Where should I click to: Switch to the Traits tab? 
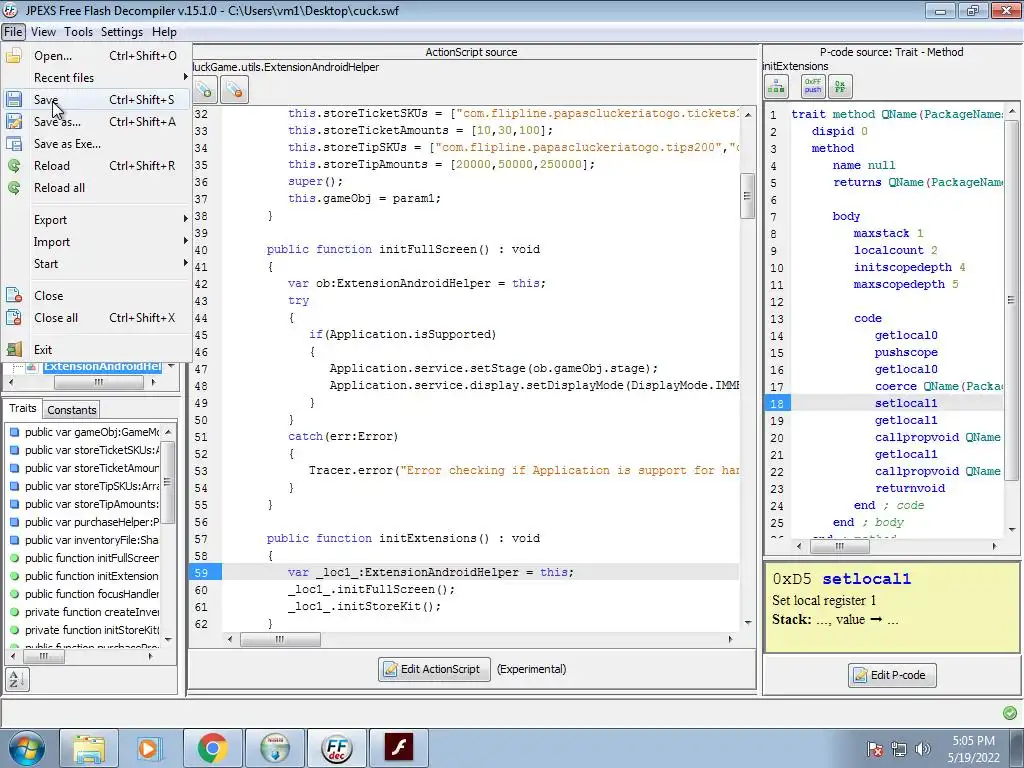pyautogui.click(x=23, y=408)
